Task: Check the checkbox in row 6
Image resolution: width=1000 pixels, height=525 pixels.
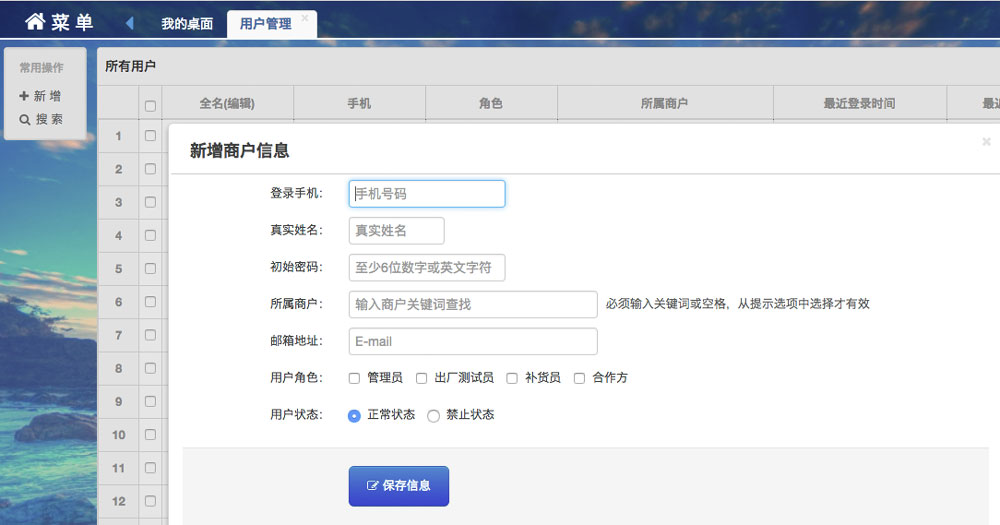Action: (151, 302)
